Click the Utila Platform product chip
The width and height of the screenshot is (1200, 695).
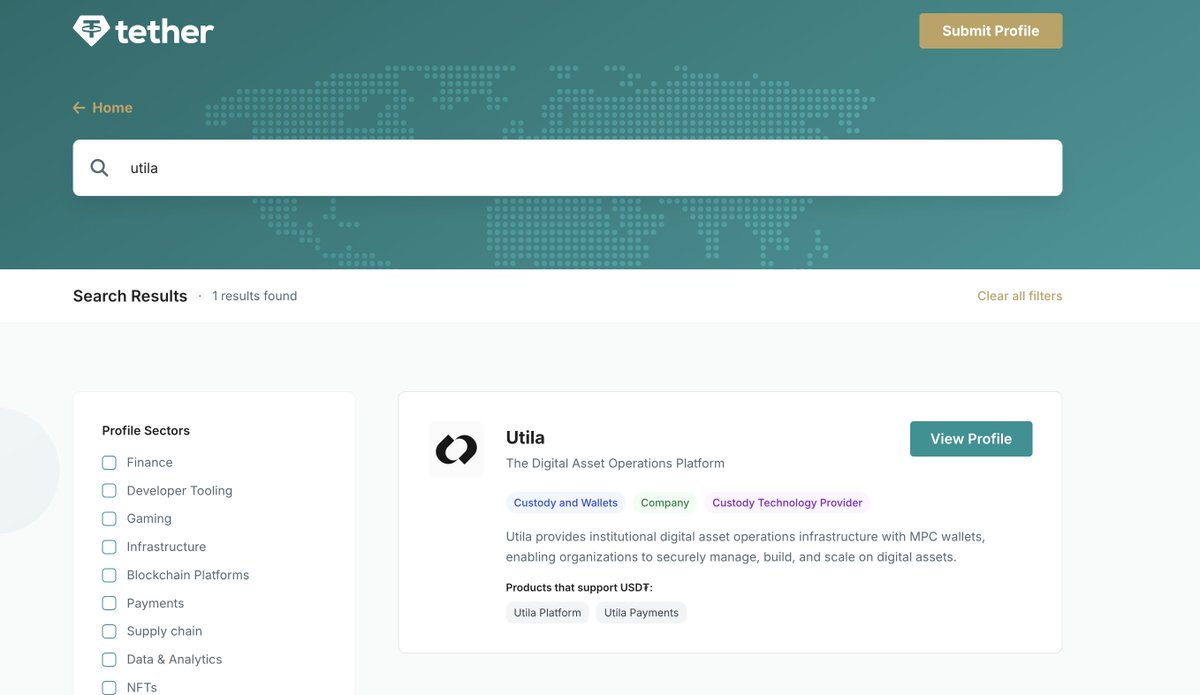pos(547,613)
